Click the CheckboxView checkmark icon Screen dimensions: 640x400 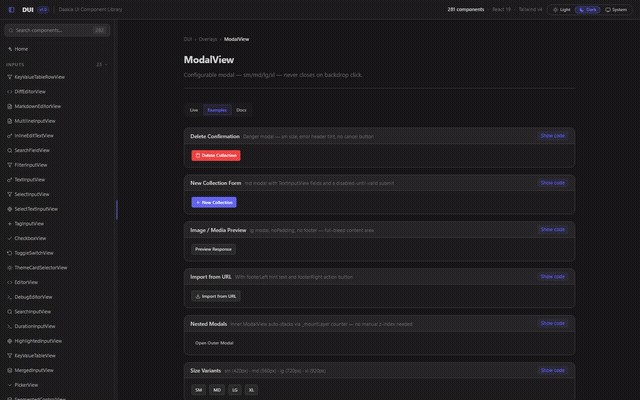click(10, 239)
